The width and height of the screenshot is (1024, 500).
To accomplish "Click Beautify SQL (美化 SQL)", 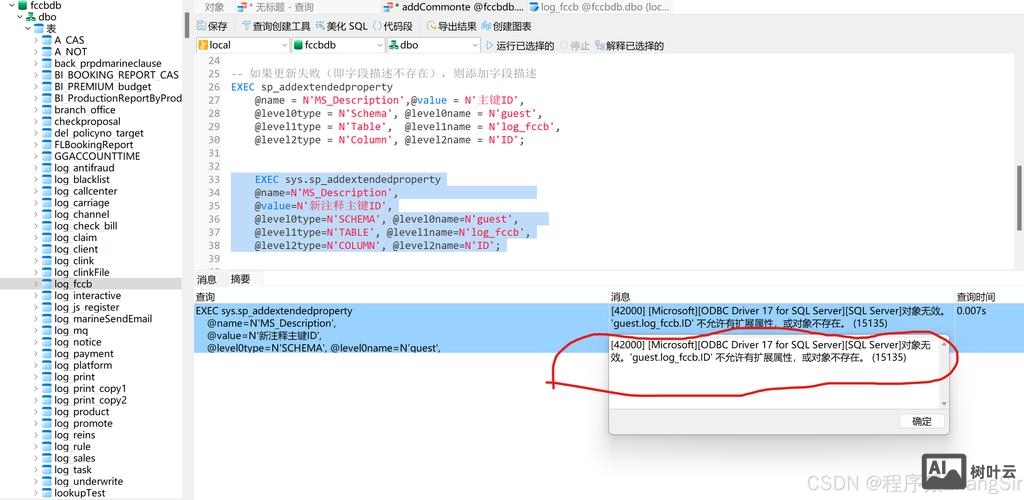I will click(x=342, y=26).
